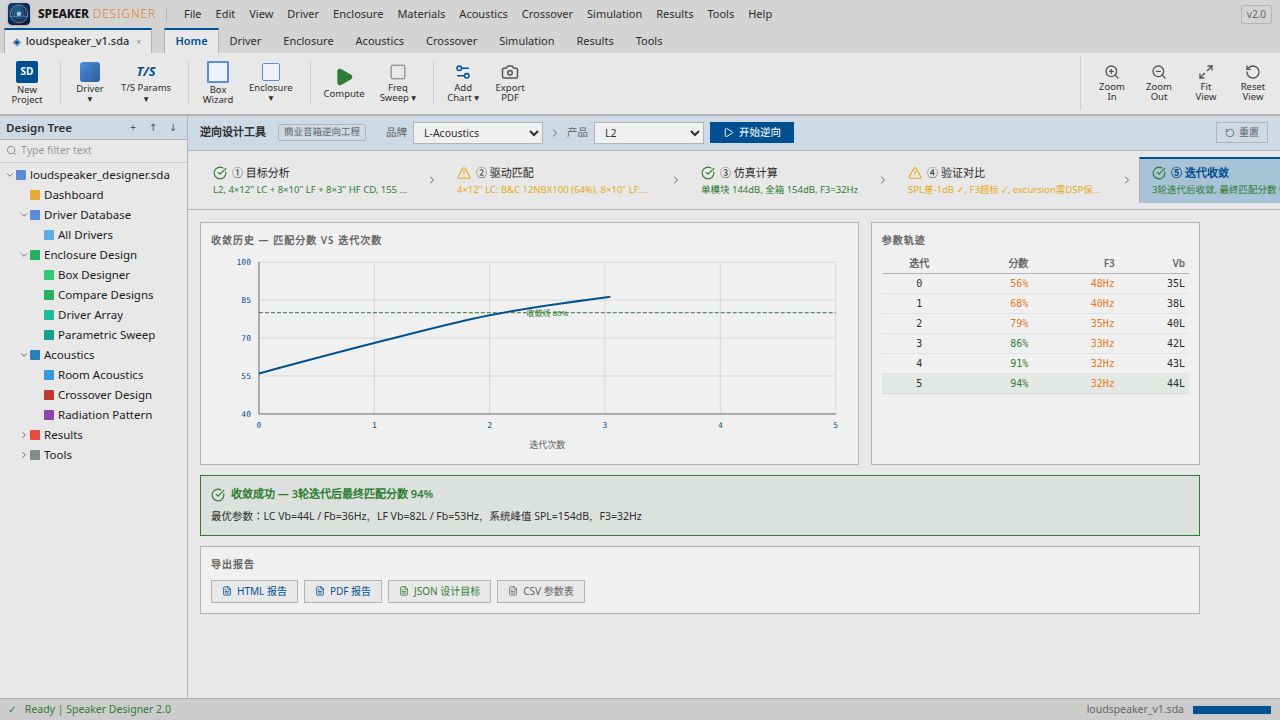This screenshot has width=1280, height=720.
Task: Switch to the Acoustics ribbon tab
Action: click(x=380, y=41)
